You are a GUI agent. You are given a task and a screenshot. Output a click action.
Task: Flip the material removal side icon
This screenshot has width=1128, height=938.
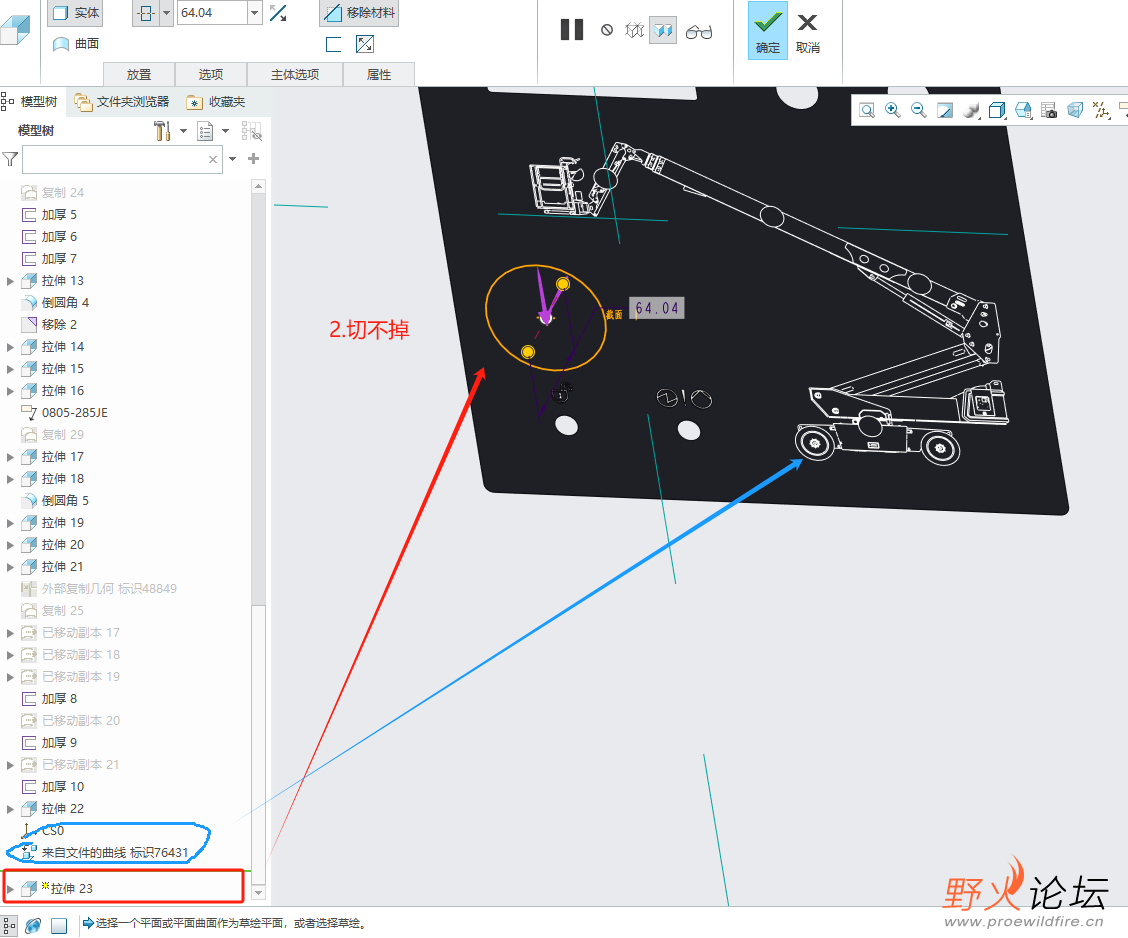click(365, 45)
